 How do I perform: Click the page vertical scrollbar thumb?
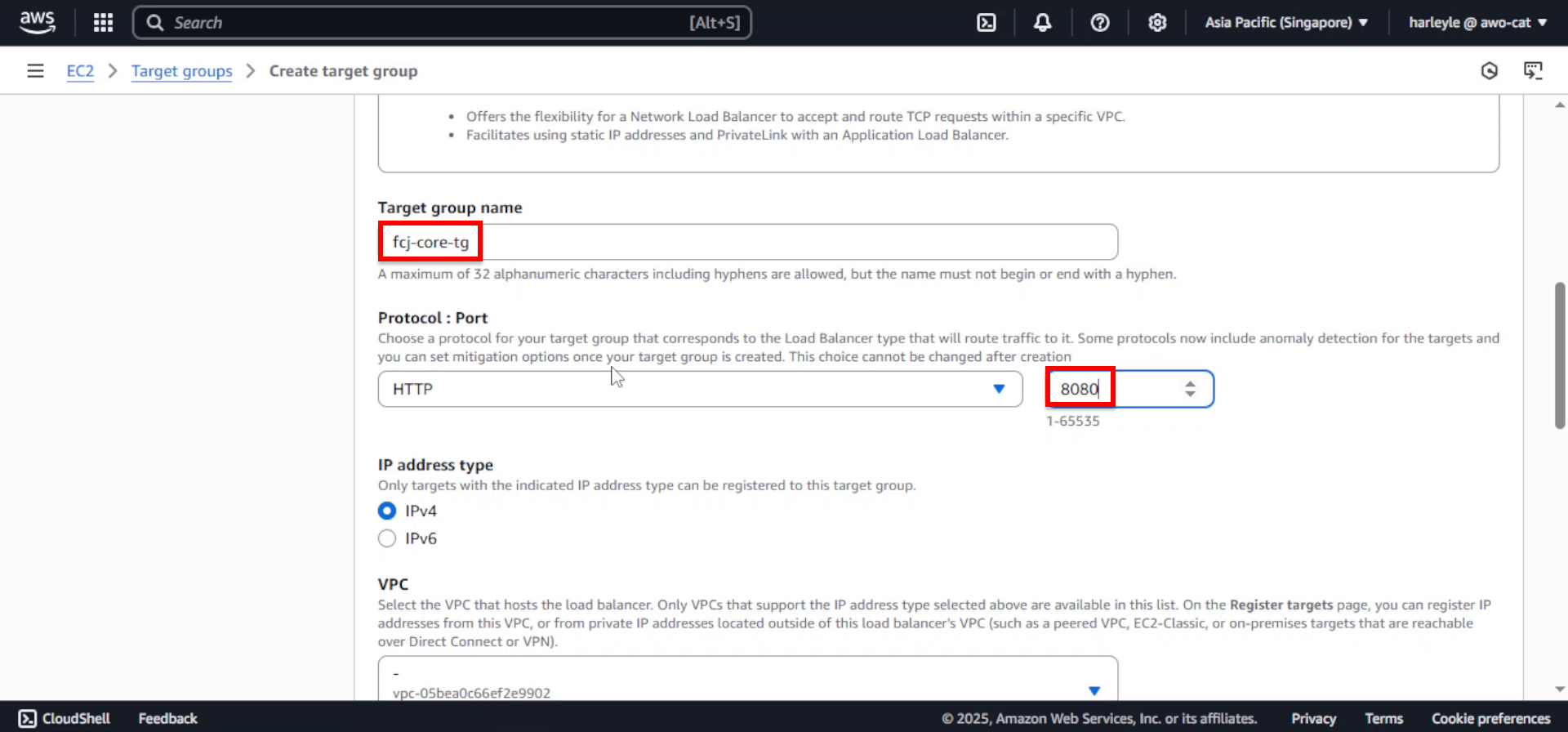1560,355
